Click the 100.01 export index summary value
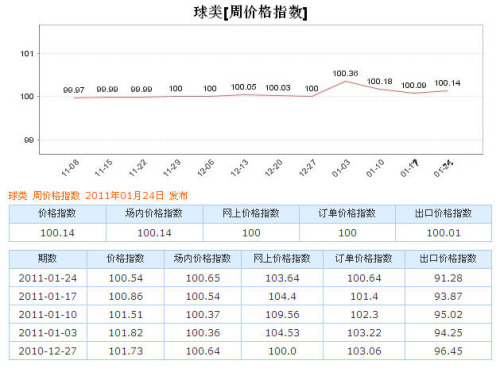The width and height of the screenshot is (500, 372). pyautogui.click(x=444, y=233)
